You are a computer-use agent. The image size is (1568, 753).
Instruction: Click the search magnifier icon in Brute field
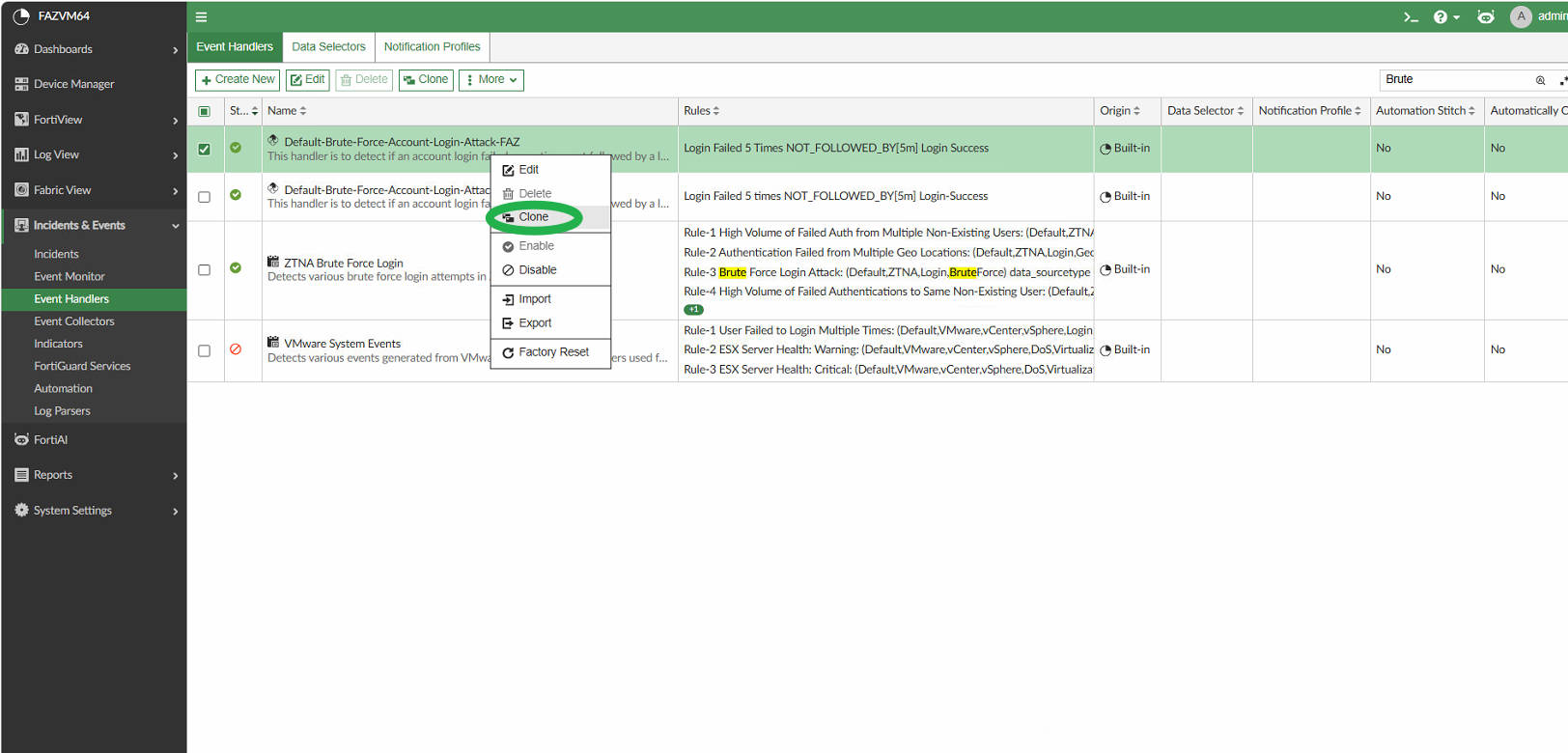(1540, 80)
